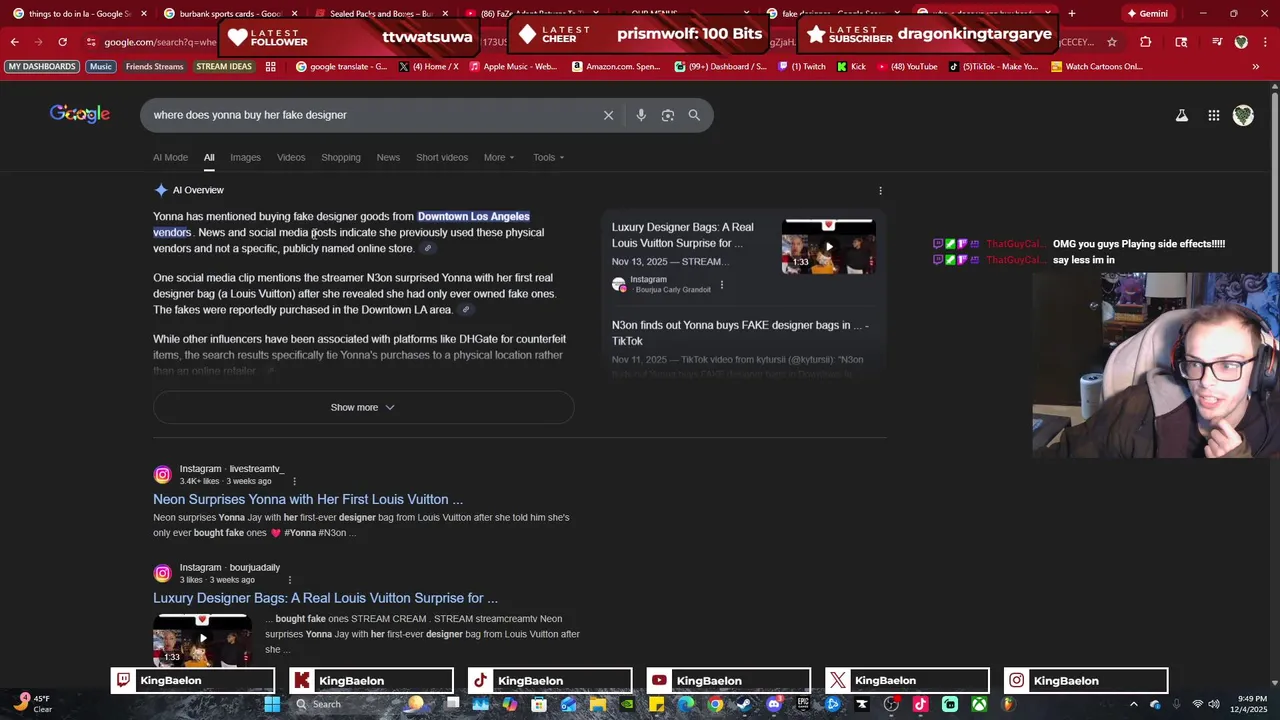The height and width of the screenshot is (720, 1280).
Task: Open TikTok app from the taskbar
Action: (920, 704)
